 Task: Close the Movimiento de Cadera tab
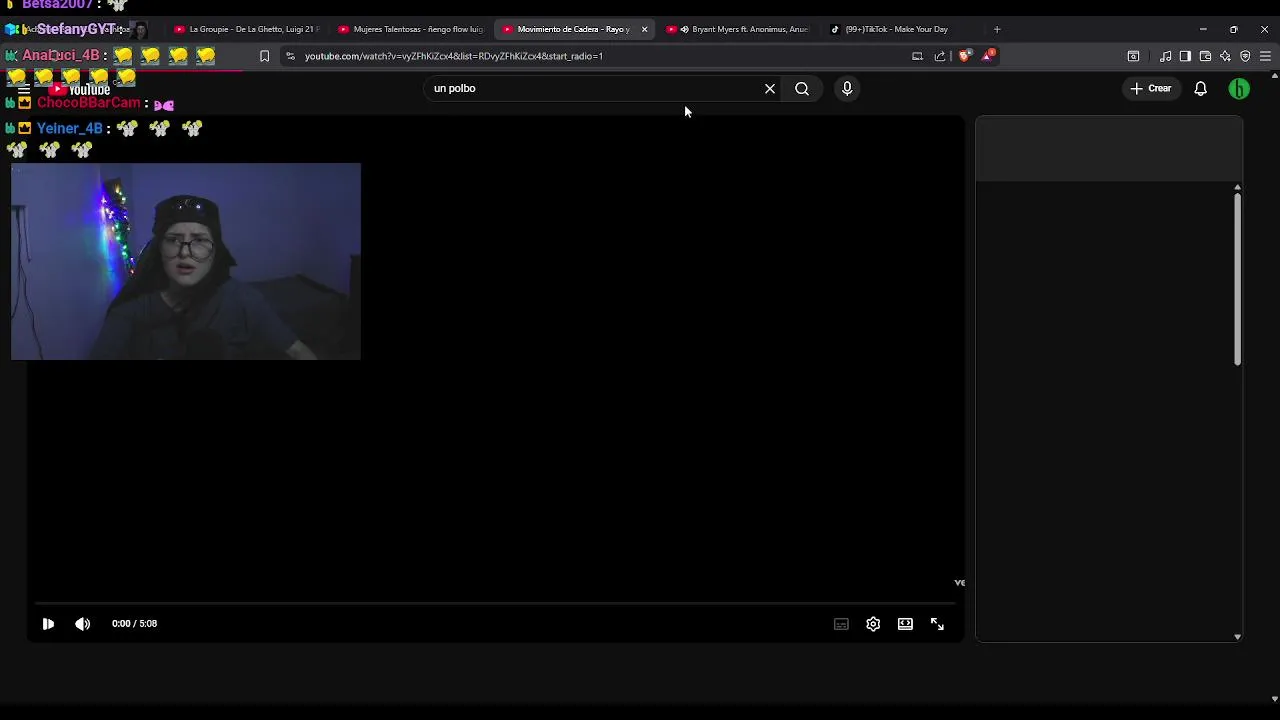[644, 29]
